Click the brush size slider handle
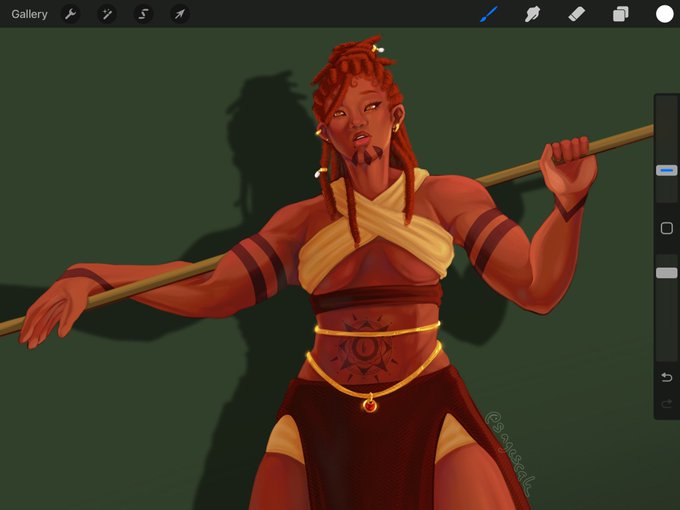This screenshot has width=680, height=510. (x=667, y=170)
